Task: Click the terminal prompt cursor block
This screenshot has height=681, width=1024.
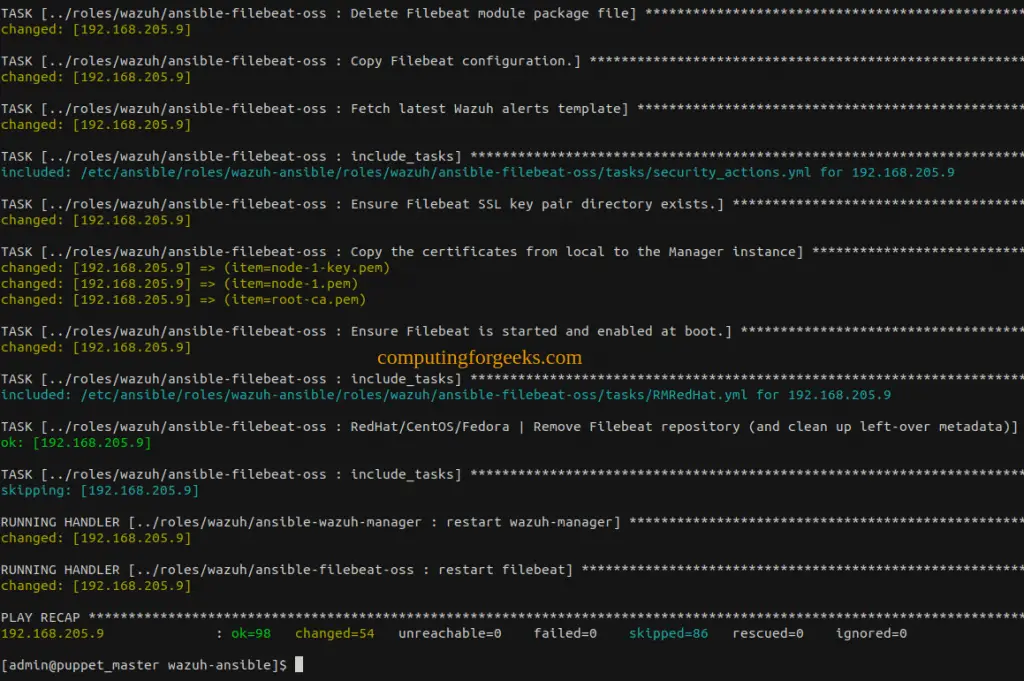Action: pyautogui.click(x=299, y=665)
